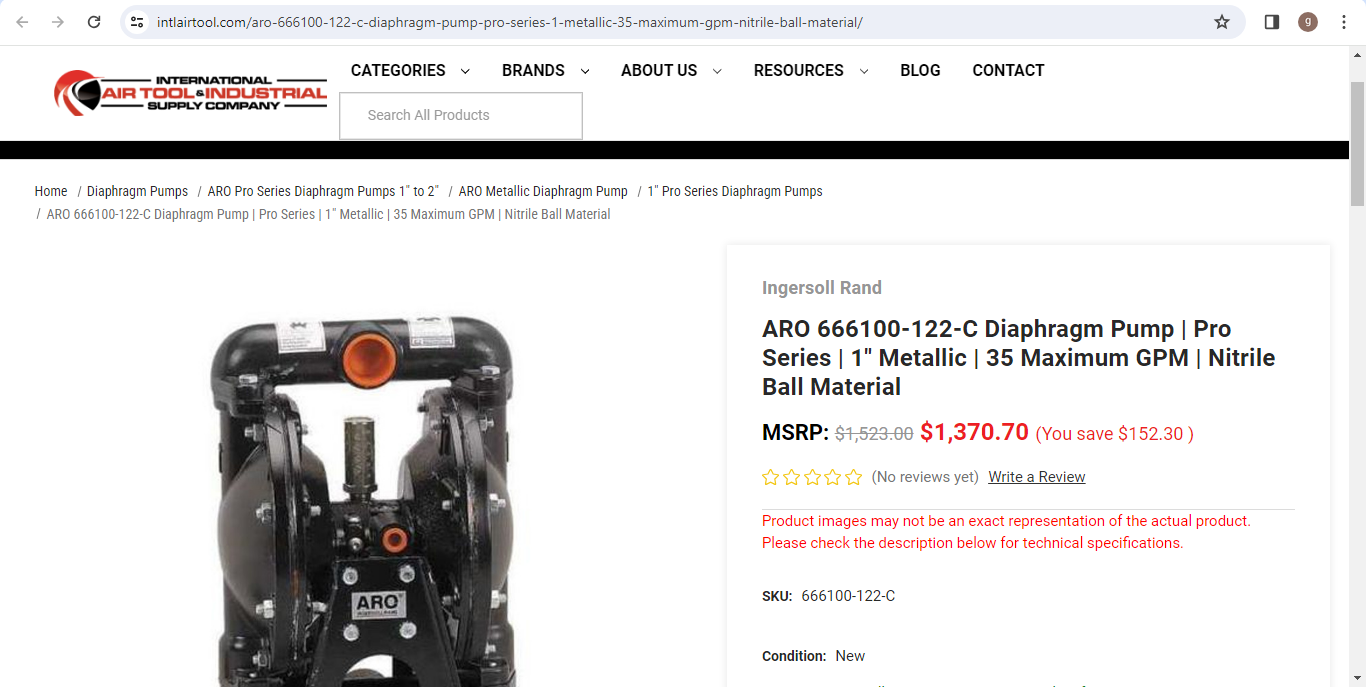Screen dimensions: 1366x687
Task: Open the BRANDS menu
Action: (533, 70)
